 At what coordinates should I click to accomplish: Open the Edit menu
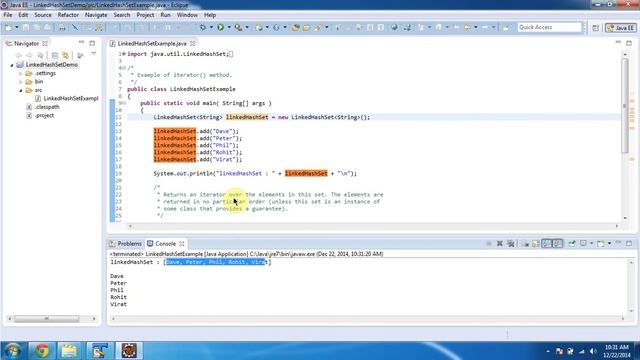23,15
